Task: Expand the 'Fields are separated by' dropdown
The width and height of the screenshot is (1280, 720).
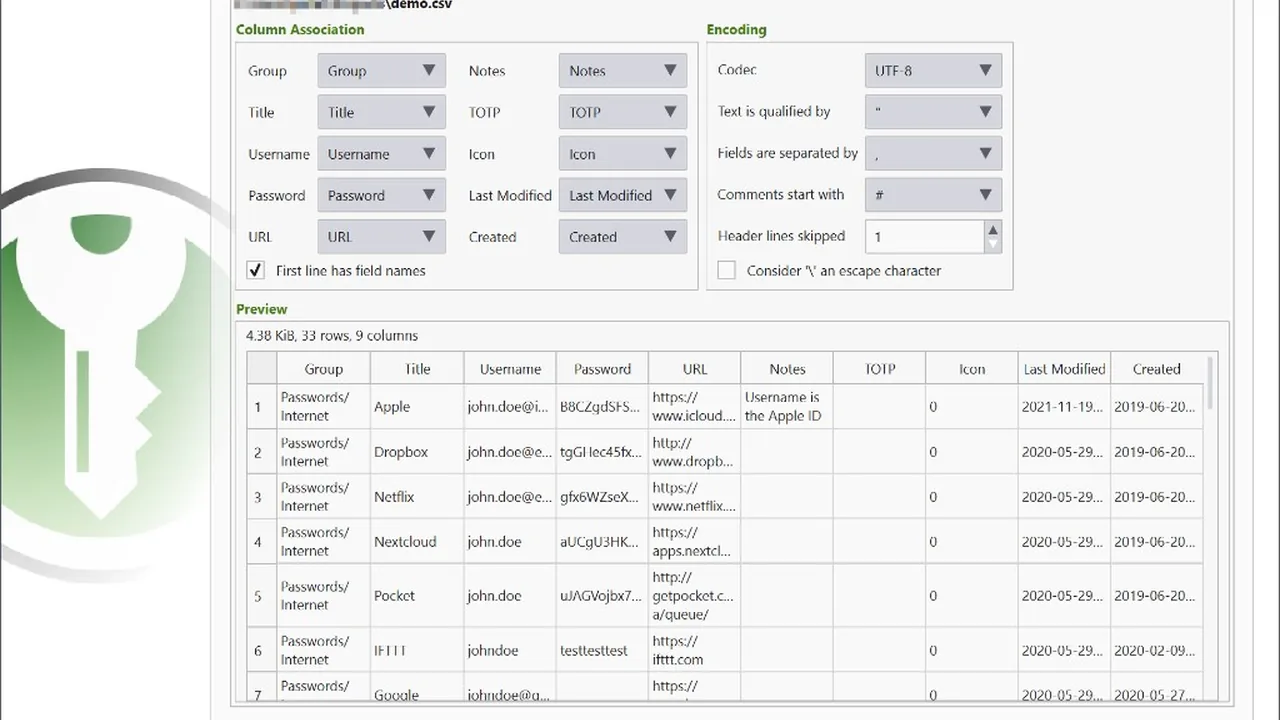Action: pos(933,153)
